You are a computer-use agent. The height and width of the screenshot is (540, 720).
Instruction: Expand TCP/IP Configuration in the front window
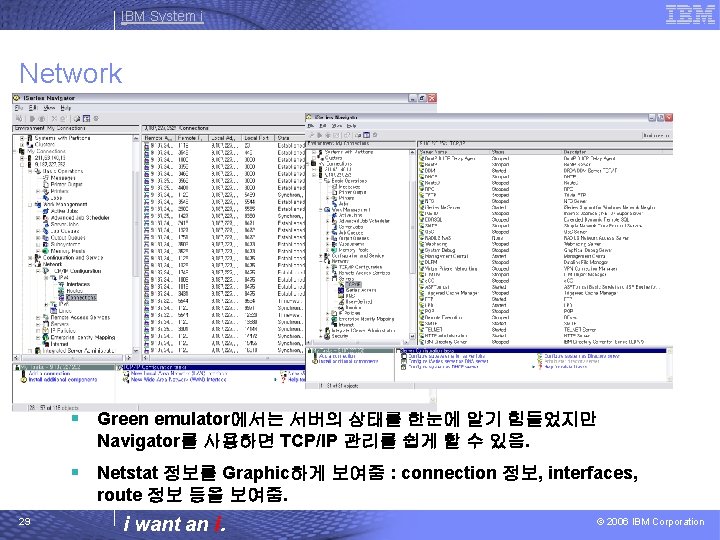click(x=328, y=267)
